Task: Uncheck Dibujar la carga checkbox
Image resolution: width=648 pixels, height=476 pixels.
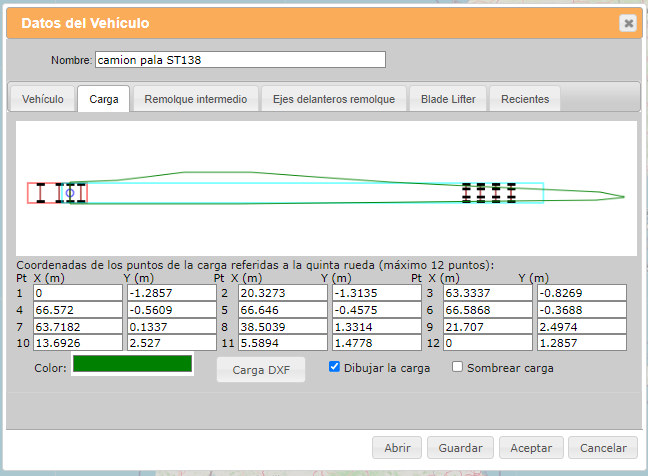Action: [335, 367]
